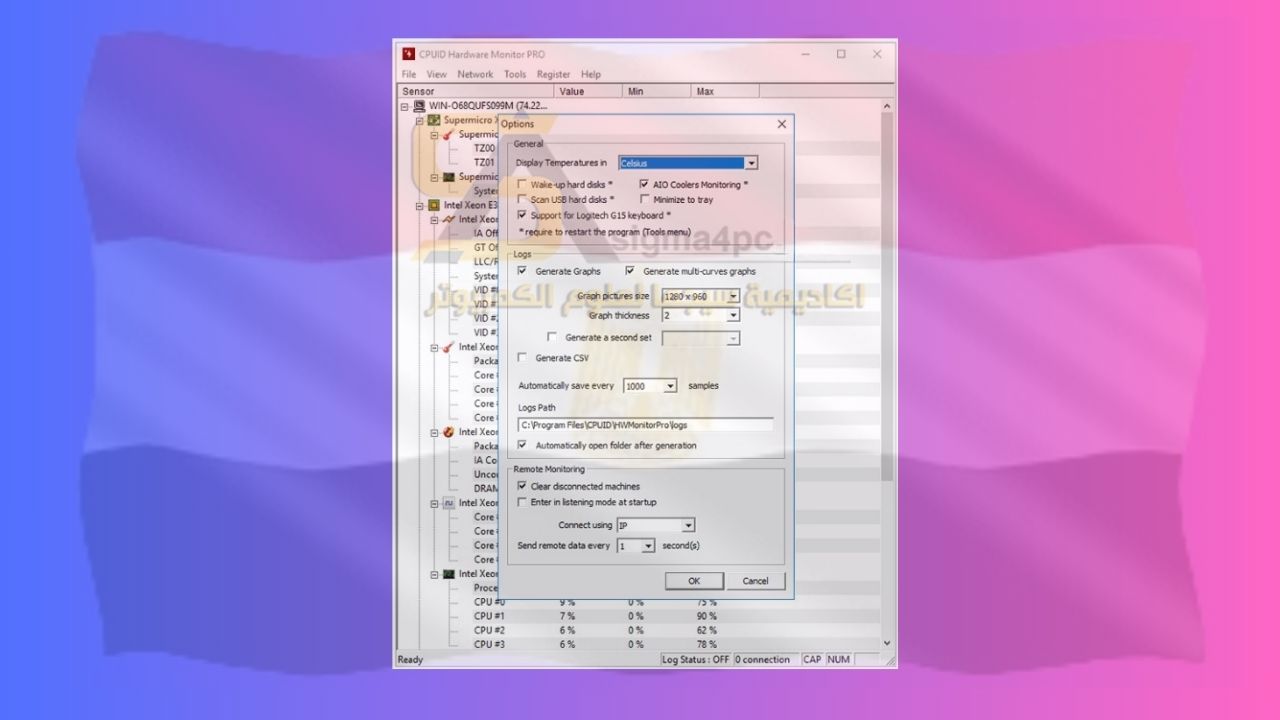Click the Intel Xeon clocks waveform icon
Image resolution: width=1280 pixels, height=720 pixels.
(449, 503)
